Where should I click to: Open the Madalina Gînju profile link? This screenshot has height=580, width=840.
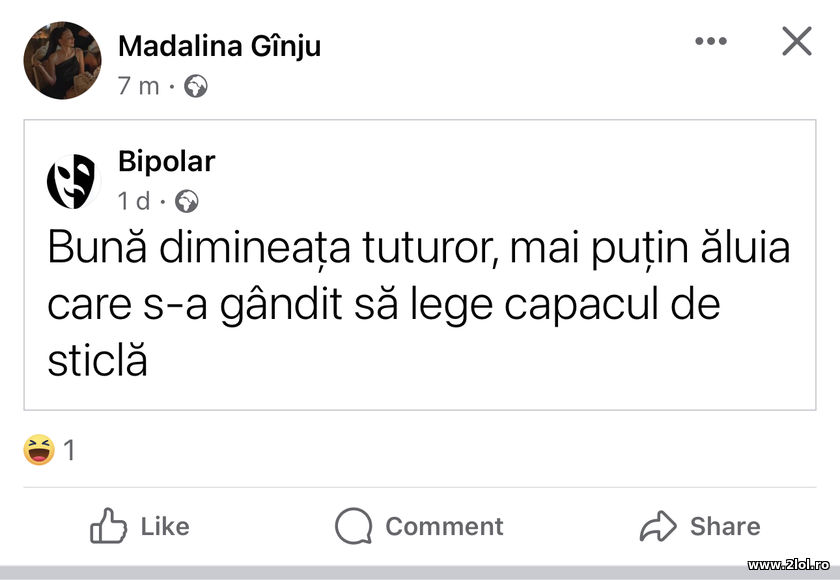(x=220, y=45)
